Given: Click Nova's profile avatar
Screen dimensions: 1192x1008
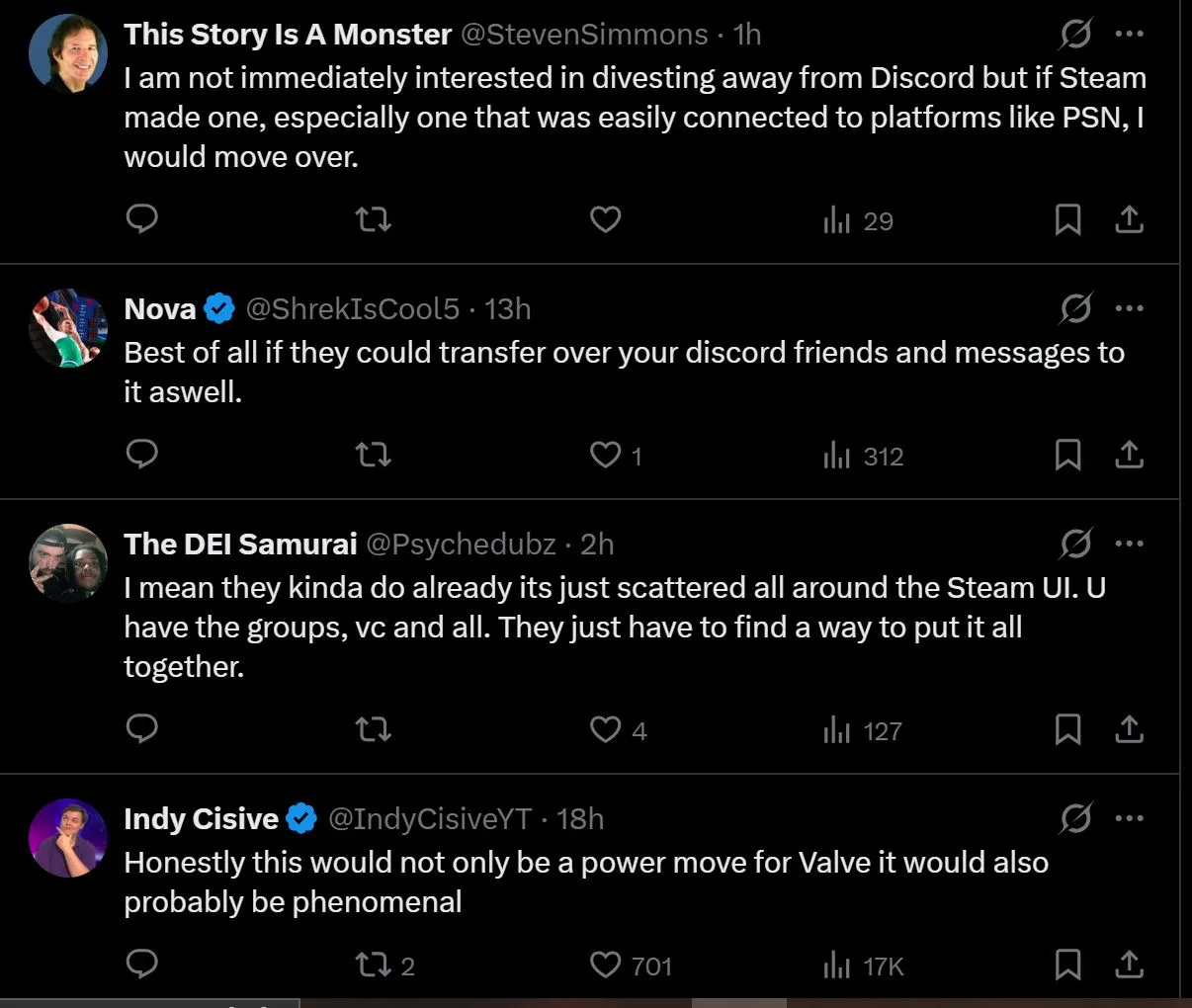Looking at the screenshot, I should point(67,328).
